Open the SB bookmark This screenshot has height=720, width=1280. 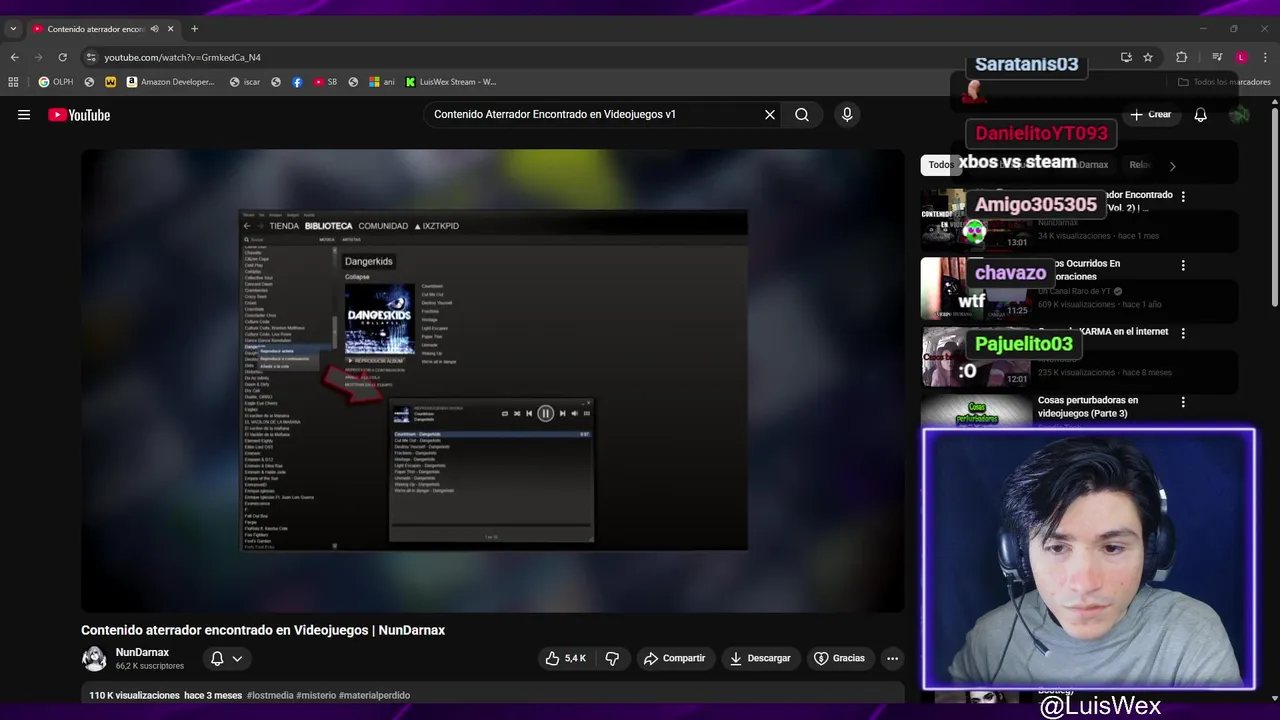[x=325, y=82]
